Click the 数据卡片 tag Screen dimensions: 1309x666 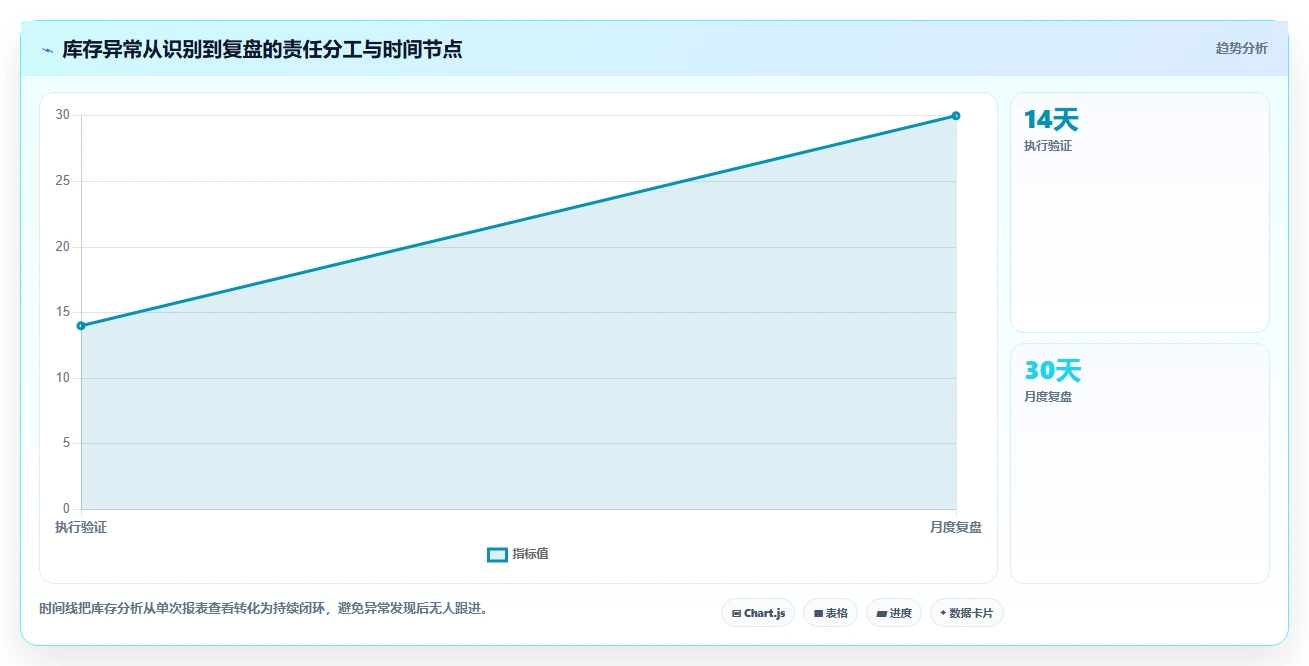tap(966, 613)
